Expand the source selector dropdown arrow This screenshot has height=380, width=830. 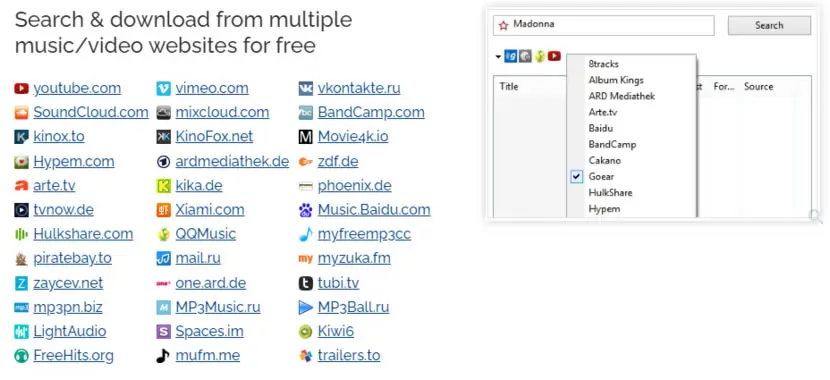point(498,56)
